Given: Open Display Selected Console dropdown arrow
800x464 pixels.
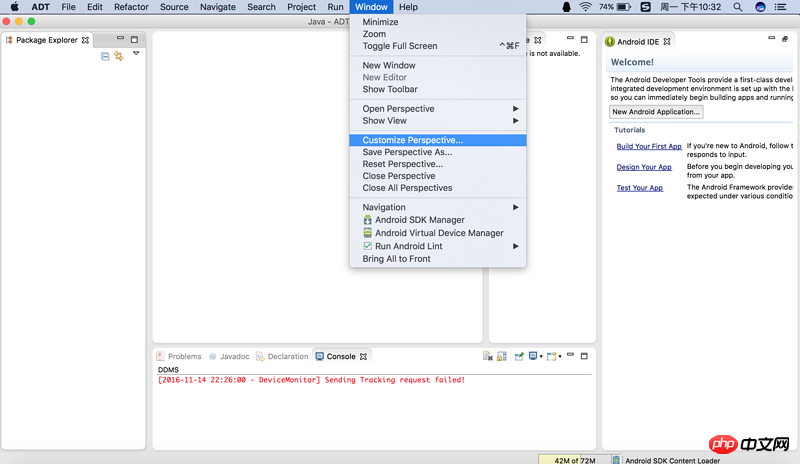Looking at the screenshot, I should point(541,357).
